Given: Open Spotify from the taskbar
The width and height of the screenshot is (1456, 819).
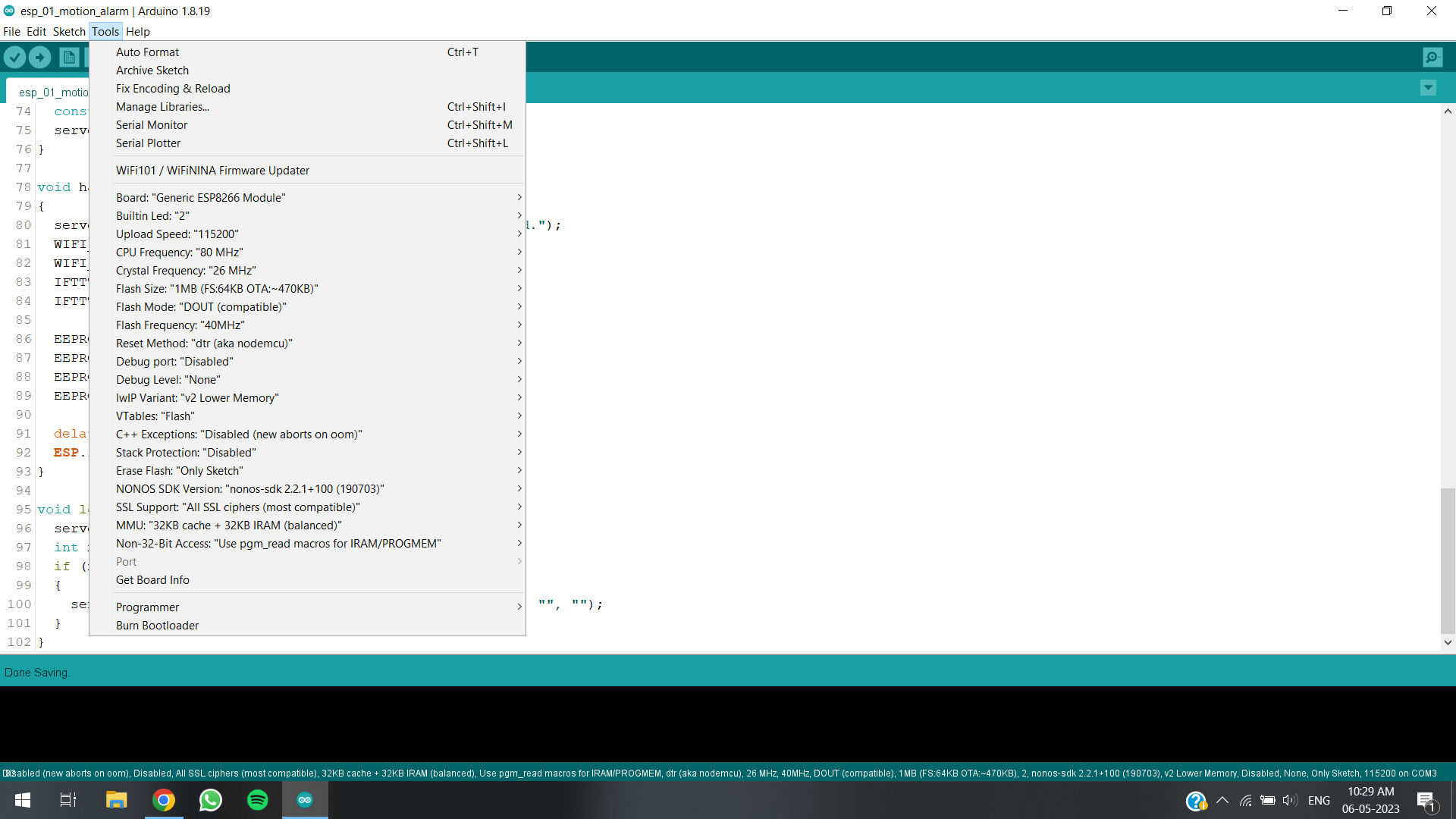Looking at the screenshot, I should click(x=257, y=799).
